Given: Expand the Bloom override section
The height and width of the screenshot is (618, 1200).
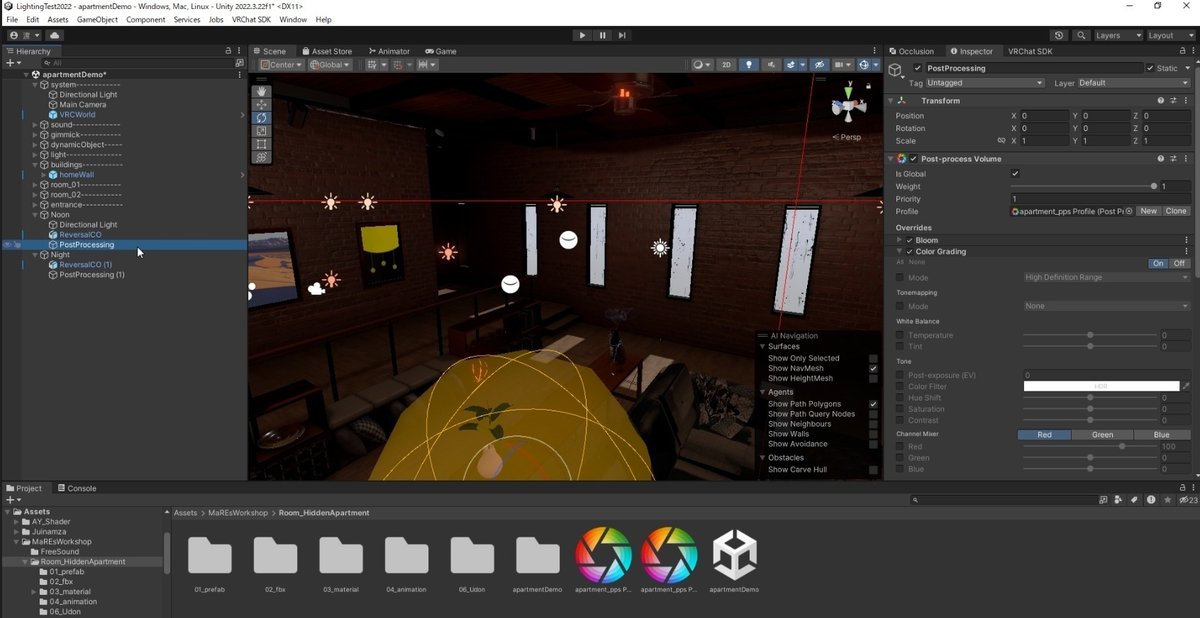Looking at the screenshot, I should pos(900,240).
